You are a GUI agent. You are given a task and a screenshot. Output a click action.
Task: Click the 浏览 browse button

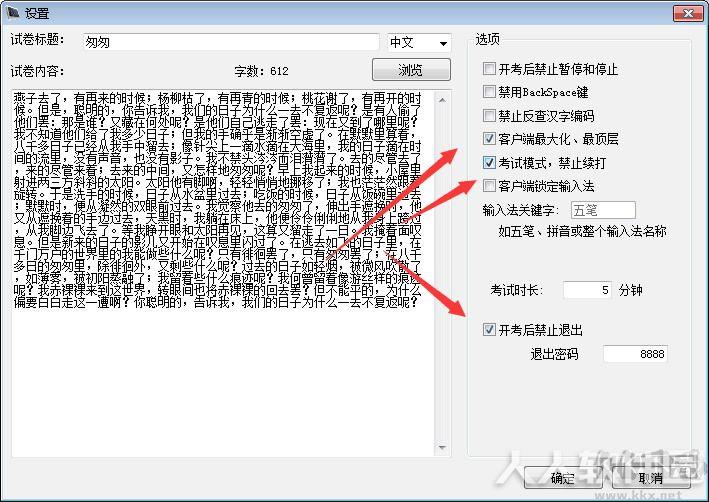click(x=411, y=70)
